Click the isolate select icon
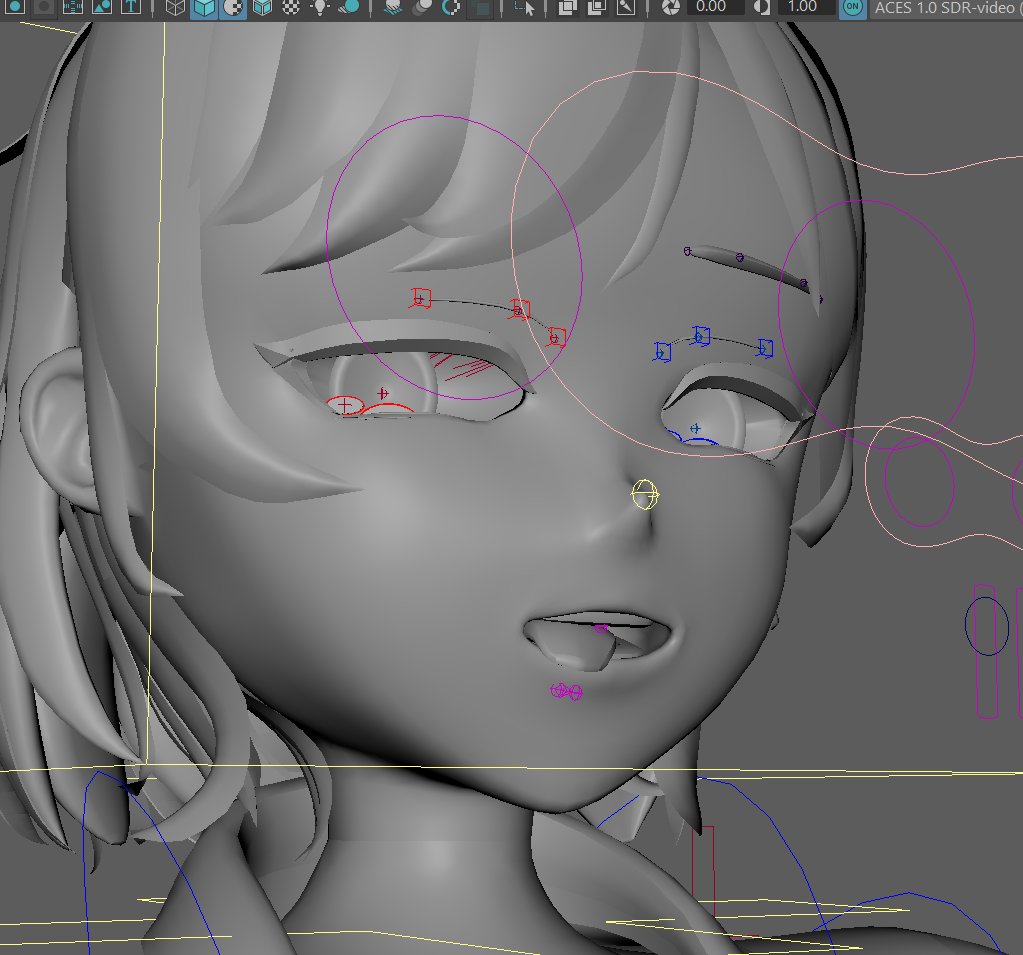Image resolution: width=1023 pixels, height=955 pixels. 525,7
